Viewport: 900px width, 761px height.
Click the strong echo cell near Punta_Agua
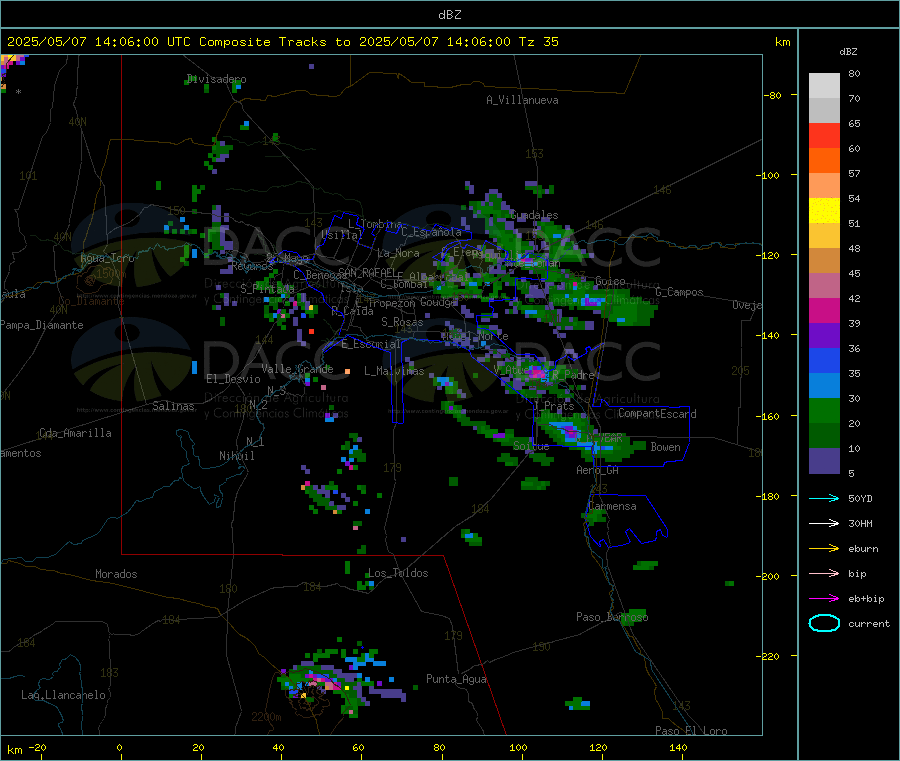click(x=322, y=682)
